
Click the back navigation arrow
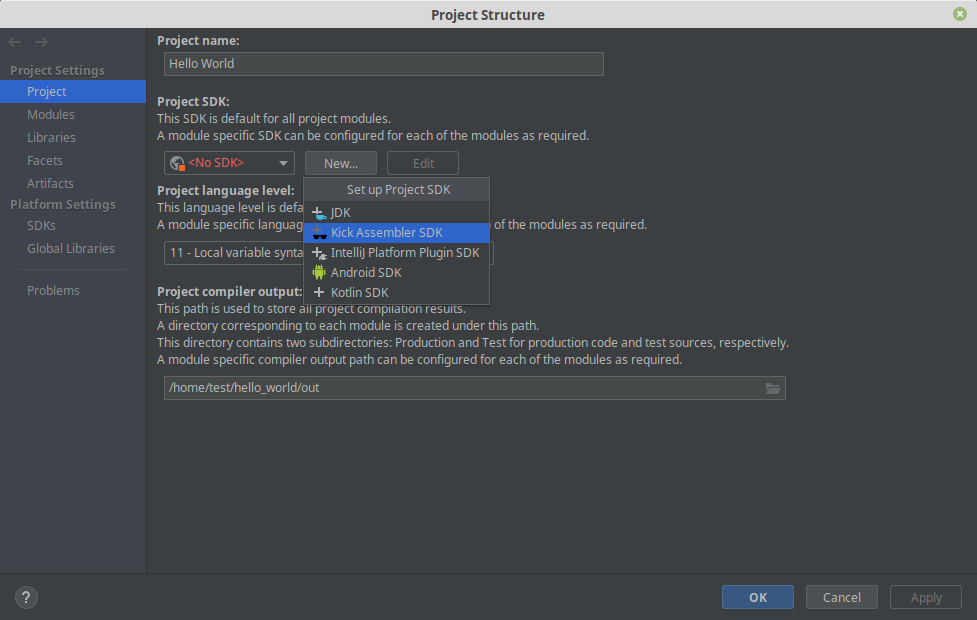pyautogui.click(x=15, y=42)
